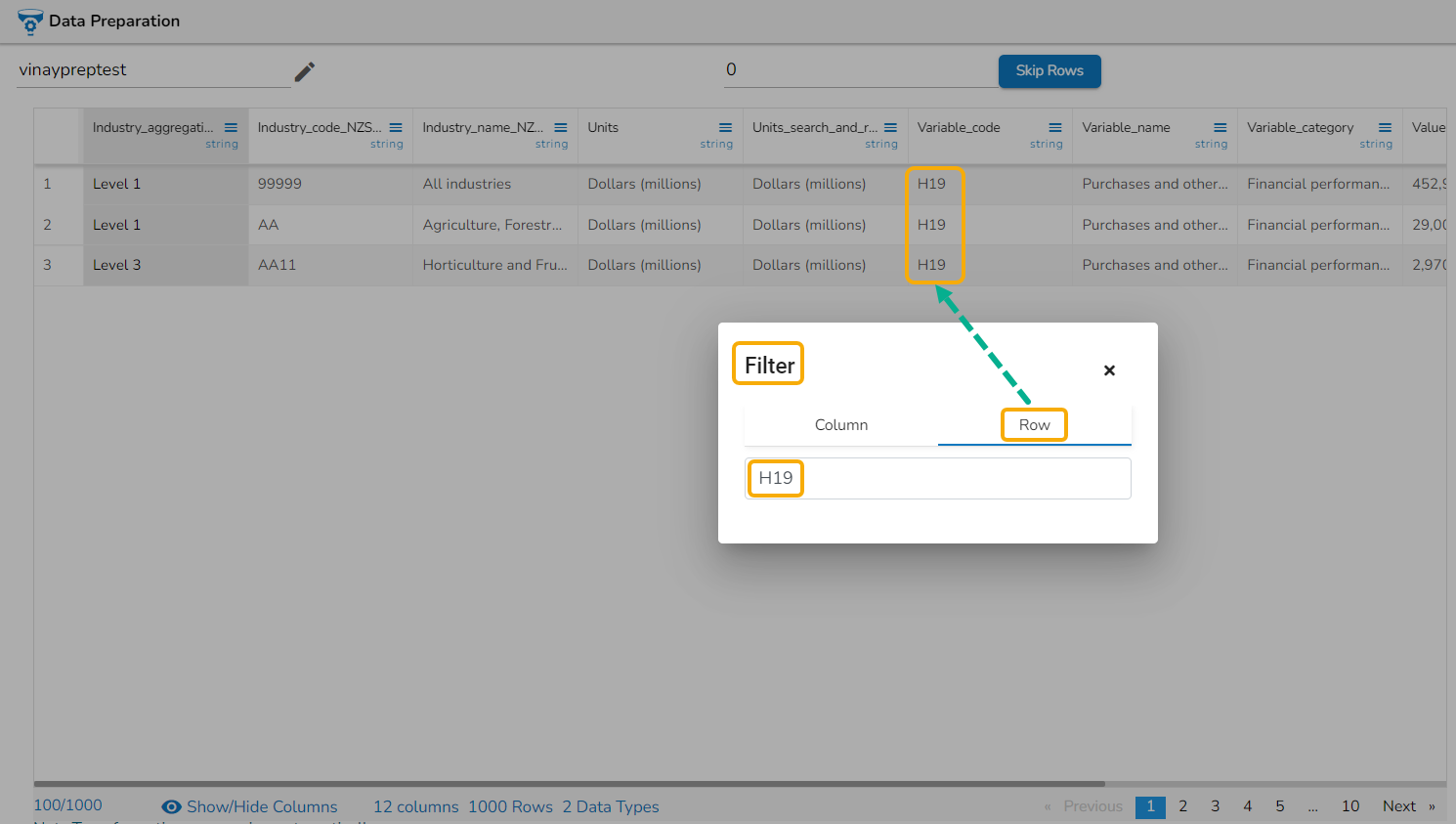Go to page 5
1456x824 pixels.
[x=1279, y=806]
